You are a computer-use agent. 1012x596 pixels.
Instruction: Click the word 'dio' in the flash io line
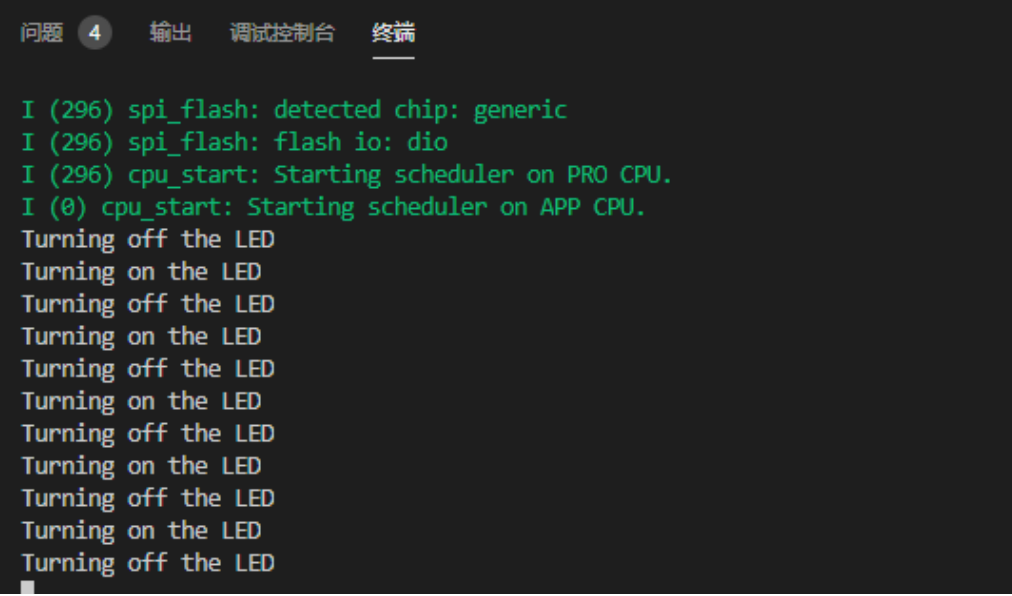click(426, 142)
